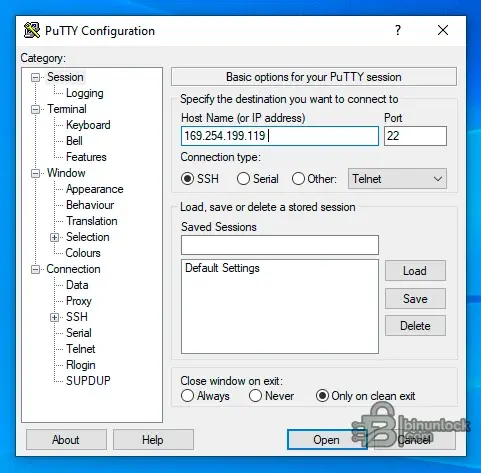The image size is (481, 473).
Task: Open the Selection category
Action: [88, 237]
